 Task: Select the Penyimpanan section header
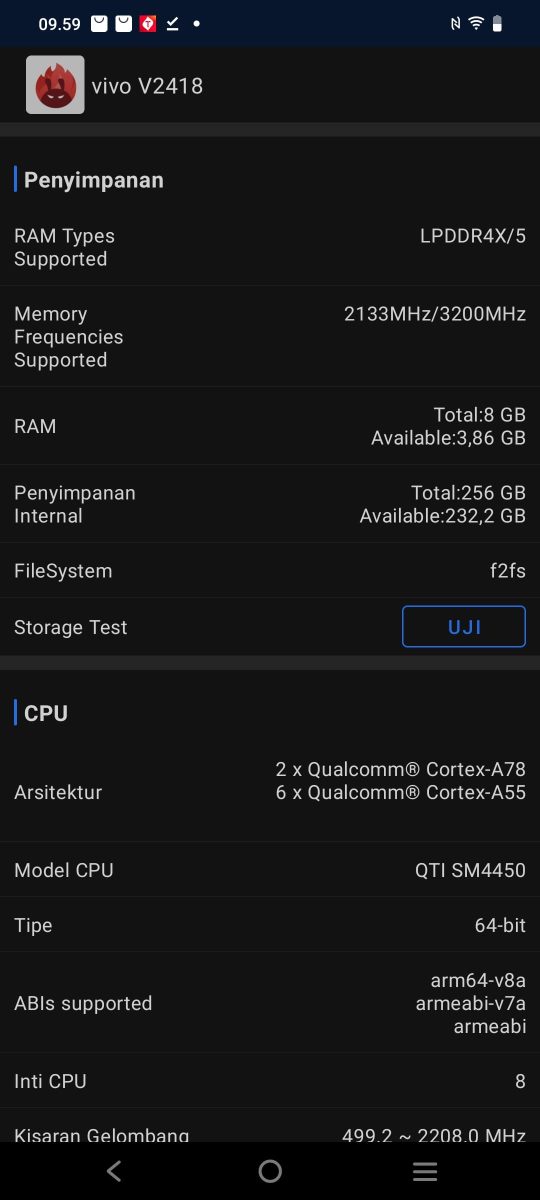point(94,180)
